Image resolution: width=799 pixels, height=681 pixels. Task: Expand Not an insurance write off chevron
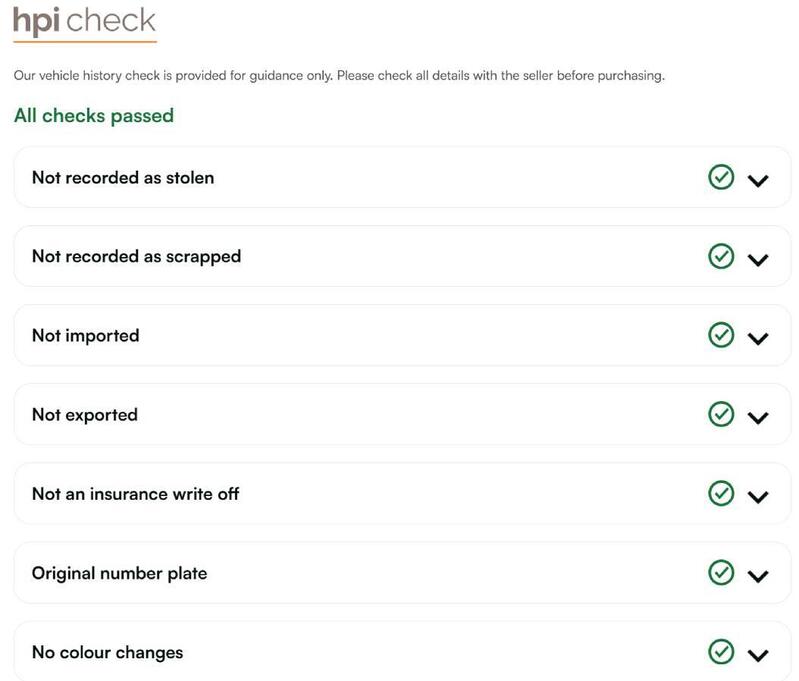[758, 497]
